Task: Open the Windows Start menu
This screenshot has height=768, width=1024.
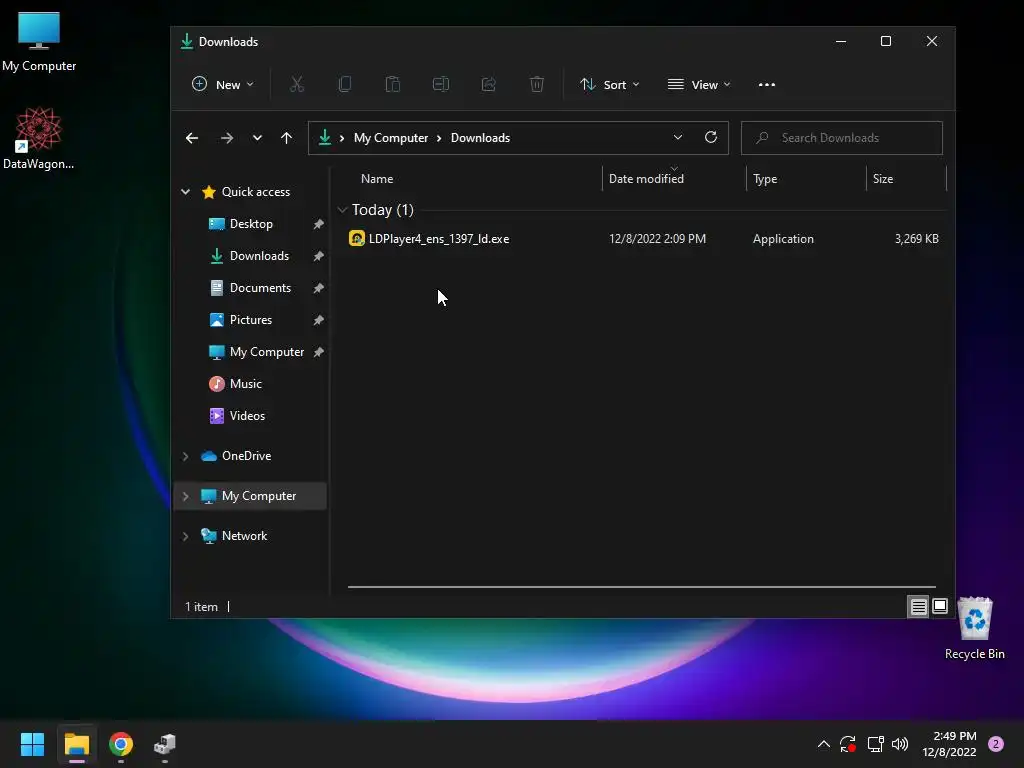Action: [x=32, y=744]
